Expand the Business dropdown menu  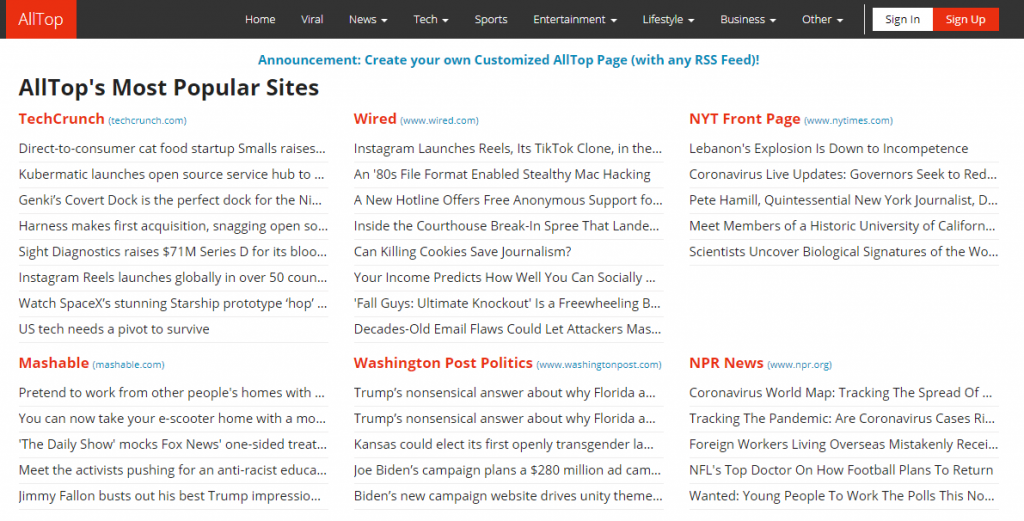pyautogui.click(x=748, y=20)
